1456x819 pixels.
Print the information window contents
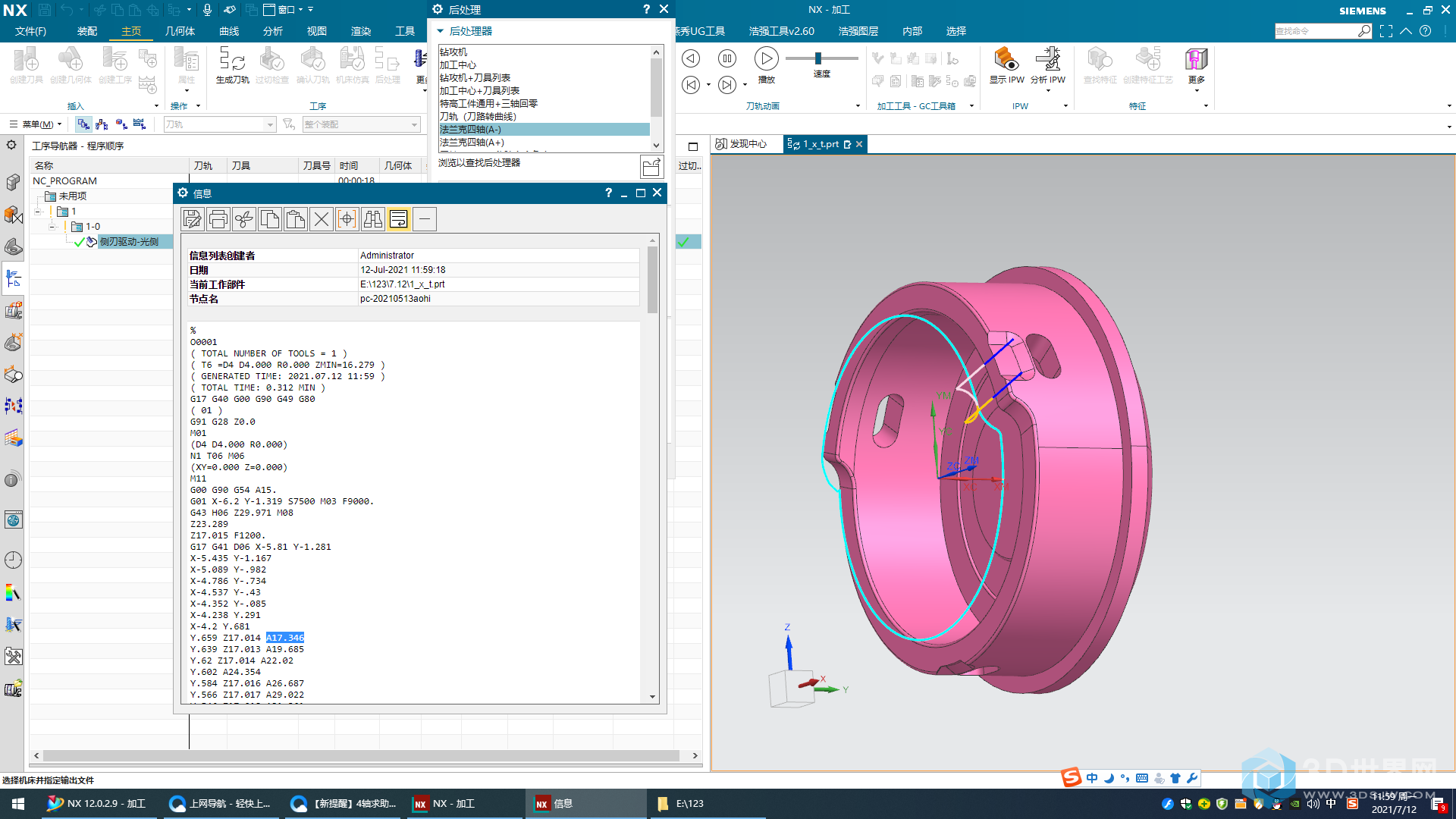(218, 219)
